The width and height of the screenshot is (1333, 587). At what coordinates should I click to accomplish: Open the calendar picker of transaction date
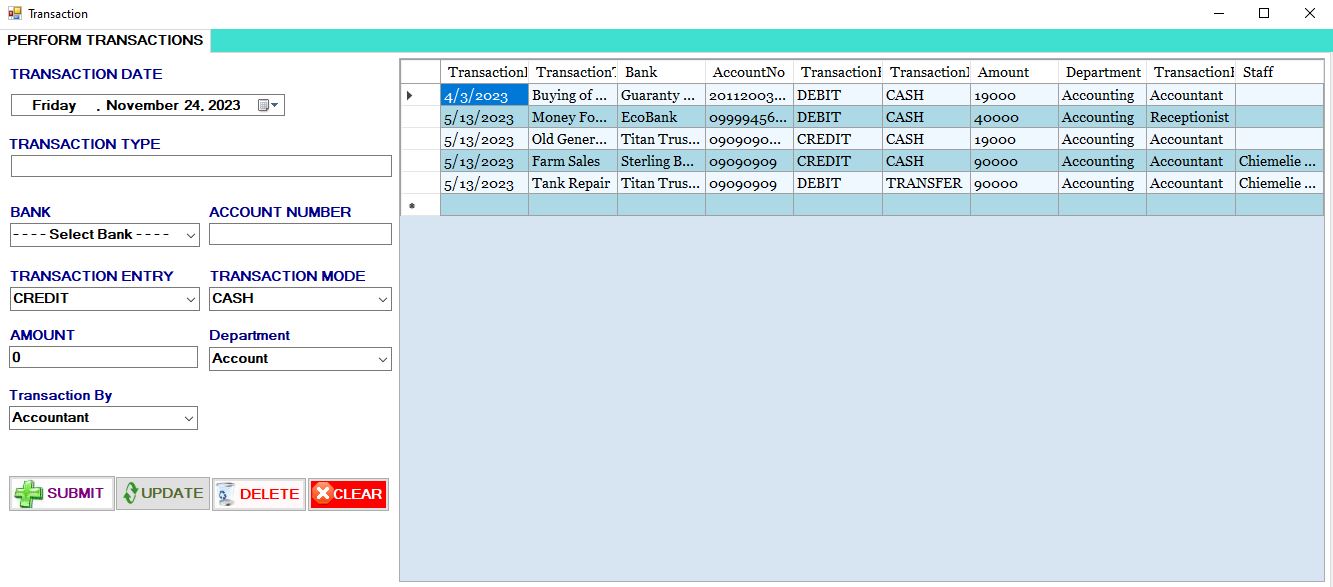(x=269, y=105)
